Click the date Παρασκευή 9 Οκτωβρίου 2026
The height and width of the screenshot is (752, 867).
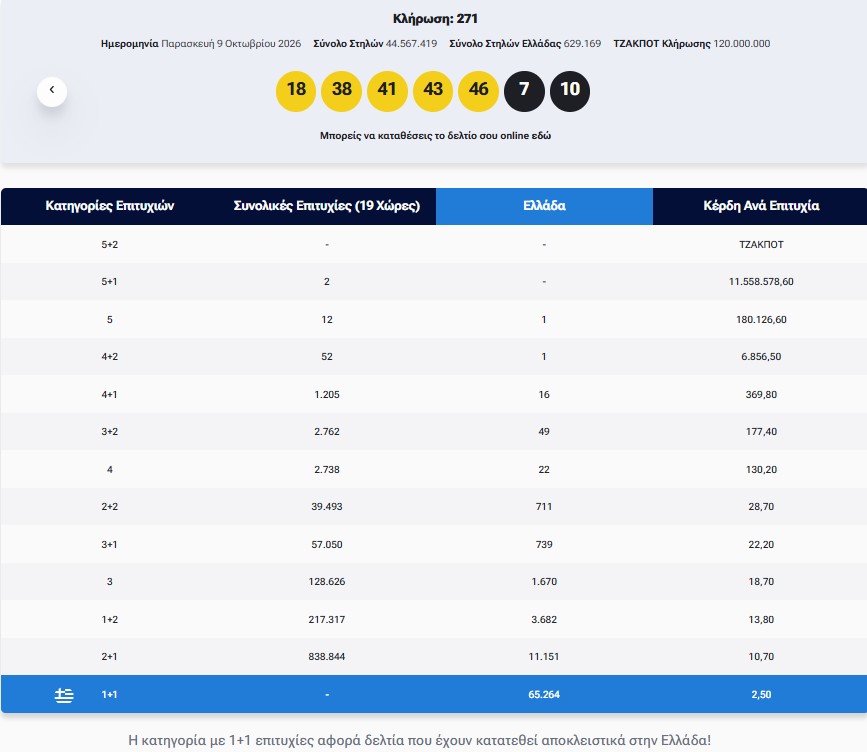(231, 44)
